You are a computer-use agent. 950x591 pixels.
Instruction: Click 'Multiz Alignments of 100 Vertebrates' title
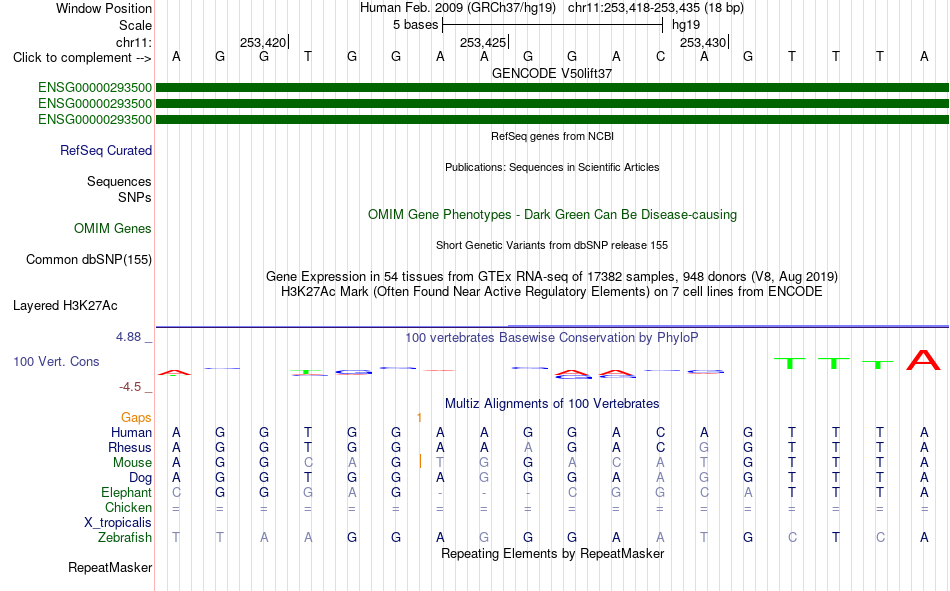pyautogui.click(x=552, y=404)
